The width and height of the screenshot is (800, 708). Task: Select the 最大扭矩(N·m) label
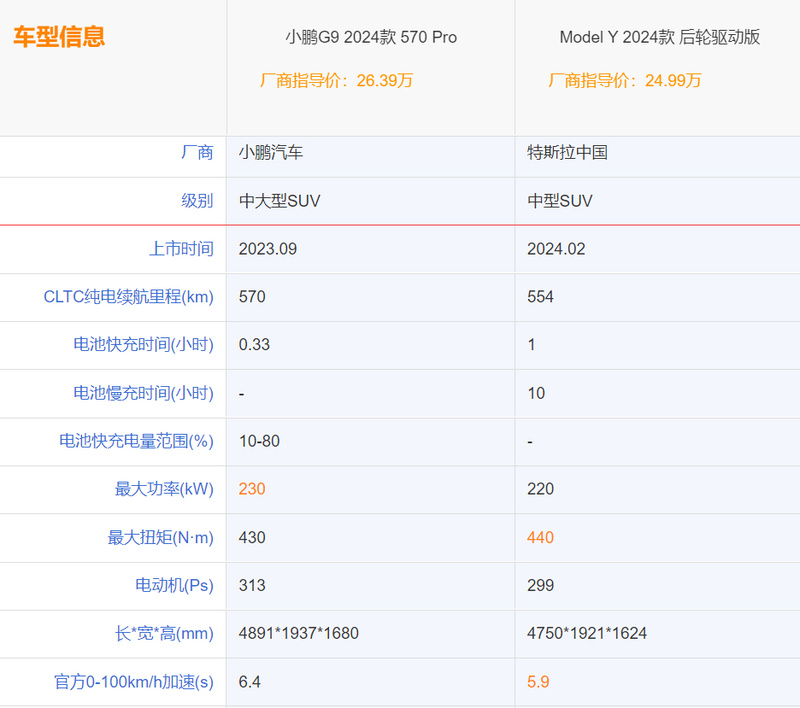pyautogui.click(x=160, y=538)
